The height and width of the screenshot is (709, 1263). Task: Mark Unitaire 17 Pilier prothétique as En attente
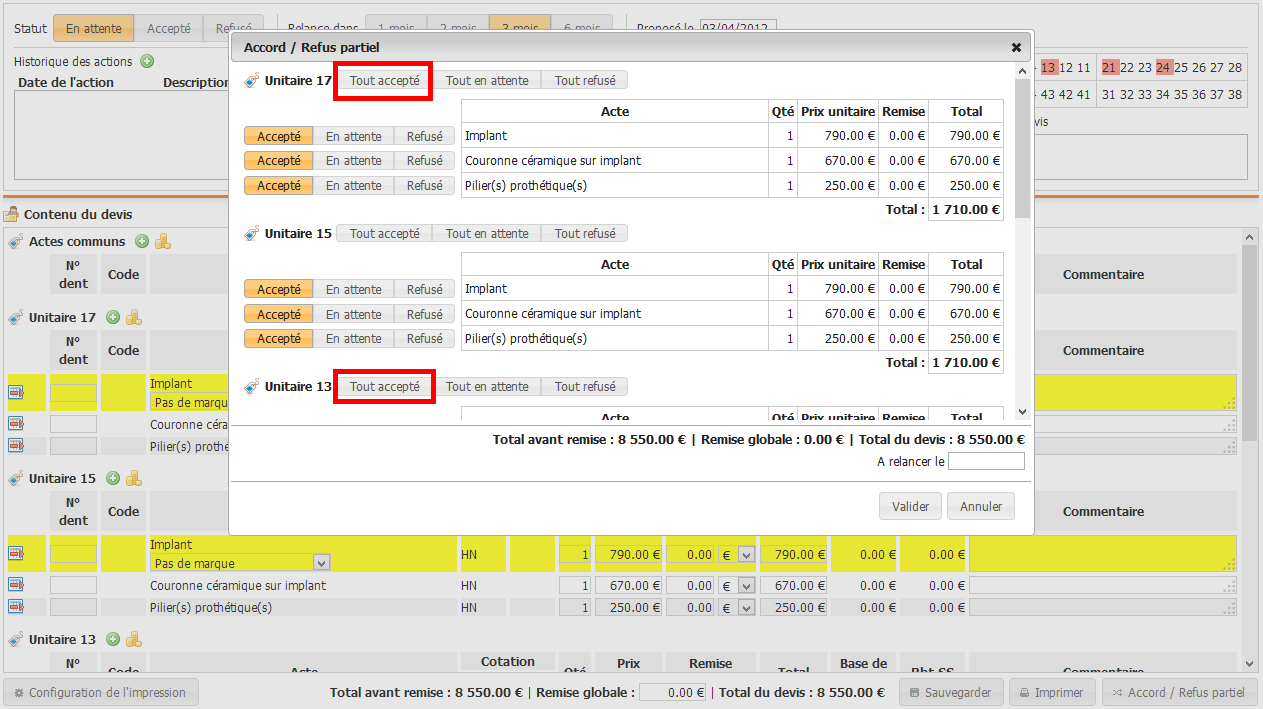tap(353, 186)
